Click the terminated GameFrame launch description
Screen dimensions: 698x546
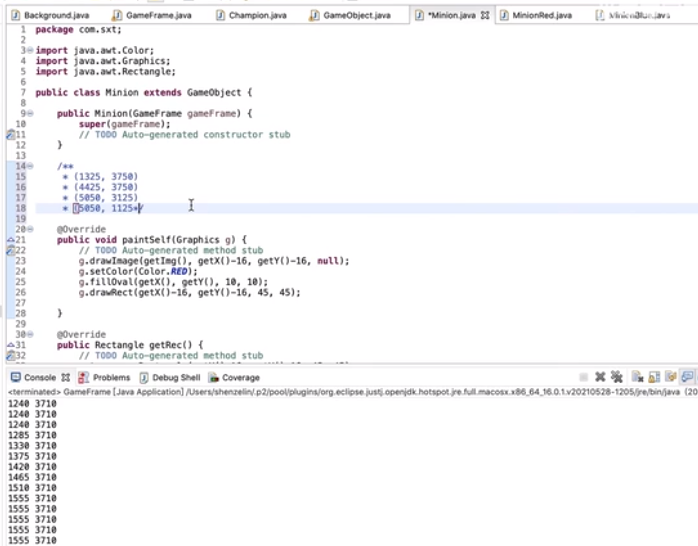[x=353, y=392]
